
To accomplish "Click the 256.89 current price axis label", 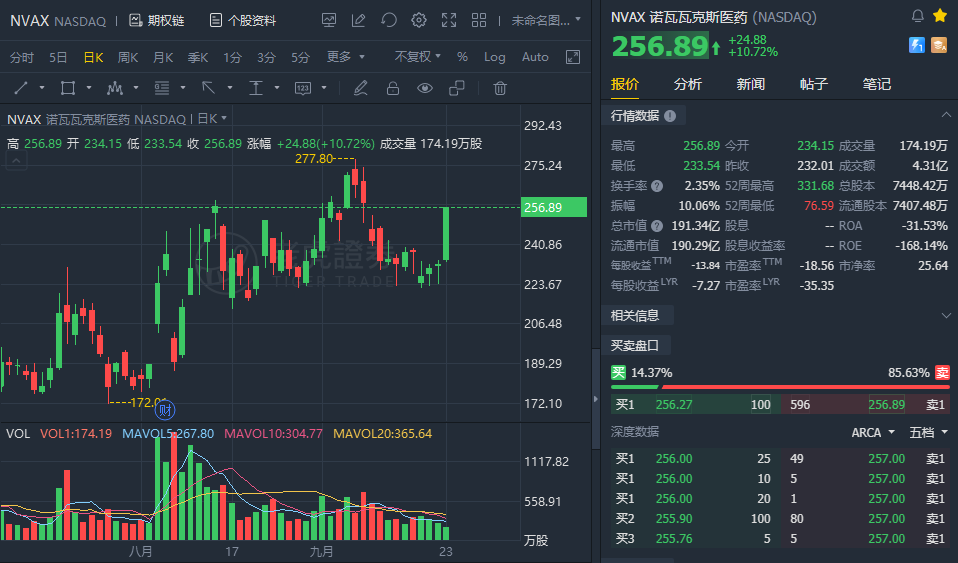I will [554, 207].
